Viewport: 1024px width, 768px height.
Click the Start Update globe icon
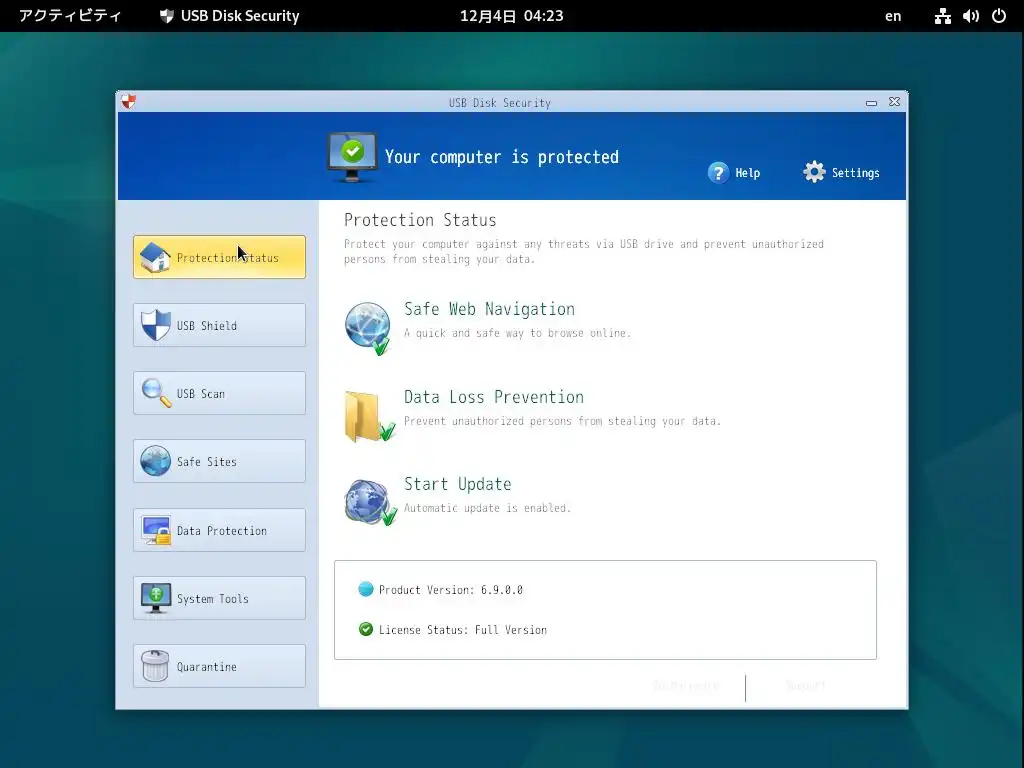click(x=370, y=502)
